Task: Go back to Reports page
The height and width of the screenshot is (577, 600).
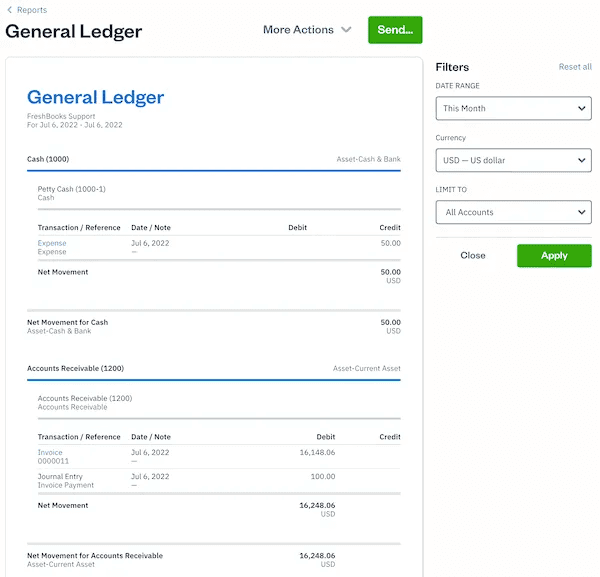Action: click(x=31, y=10)
